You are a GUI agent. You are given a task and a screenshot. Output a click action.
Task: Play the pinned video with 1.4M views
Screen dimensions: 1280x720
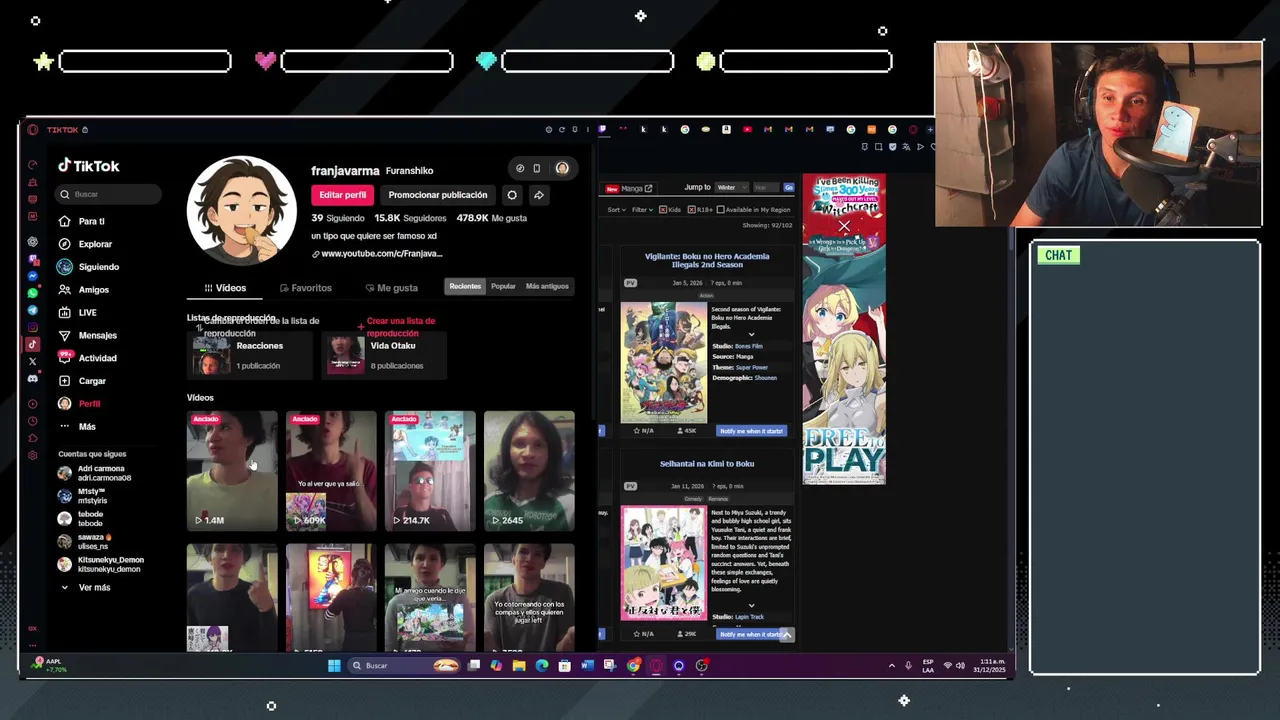click(232, 470)
